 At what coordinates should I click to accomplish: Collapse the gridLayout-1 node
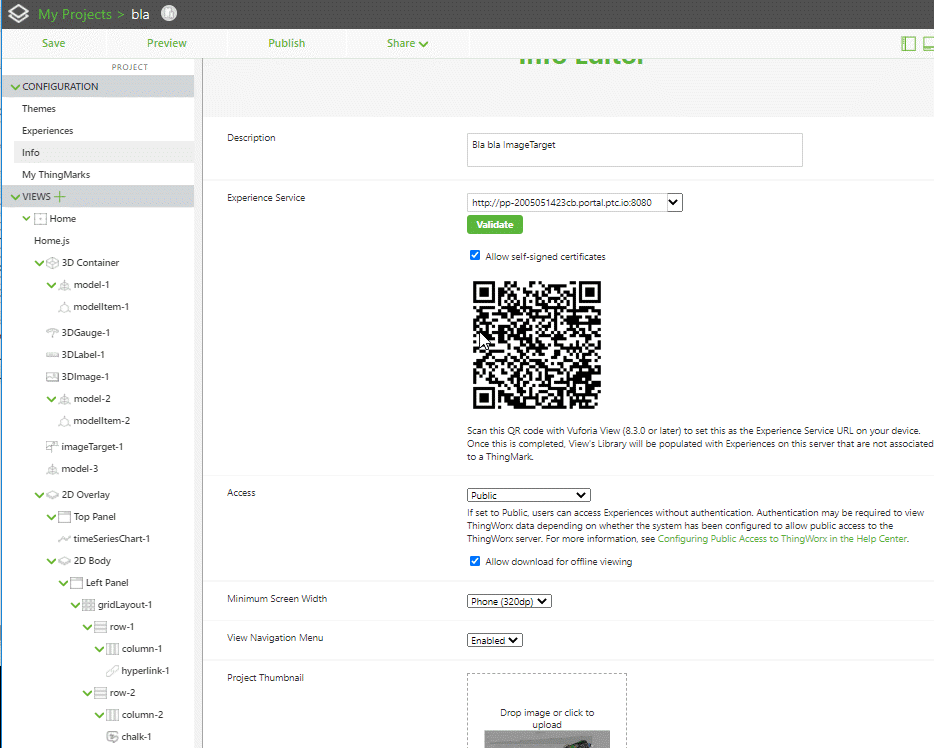[x=76, y=605]
